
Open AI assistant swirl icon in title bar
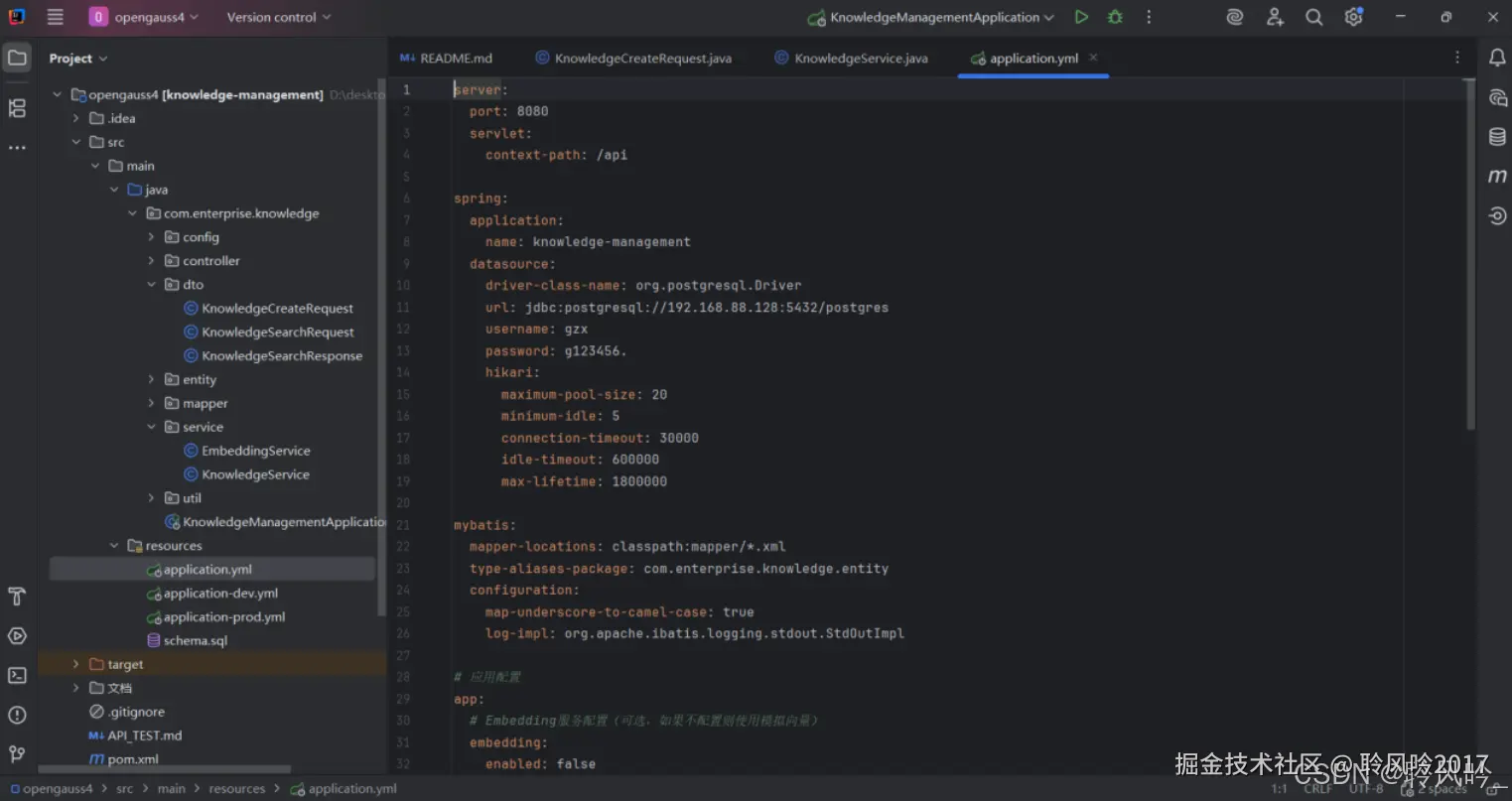pyautogui.click(x=1235, y=17)
